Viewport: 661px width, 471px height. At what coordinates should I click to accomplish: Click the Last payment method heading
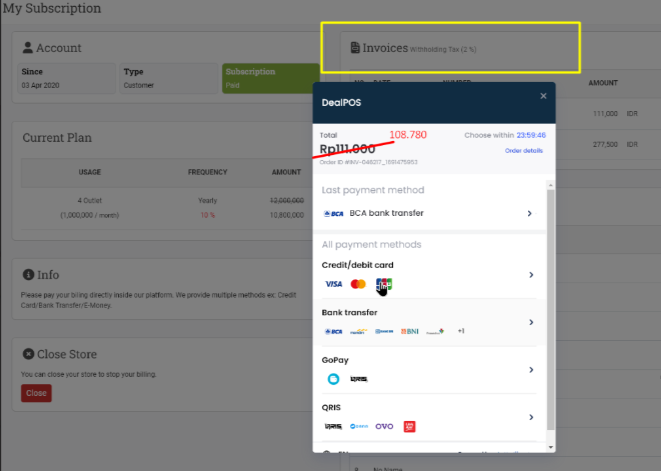(x=373, y=190)
